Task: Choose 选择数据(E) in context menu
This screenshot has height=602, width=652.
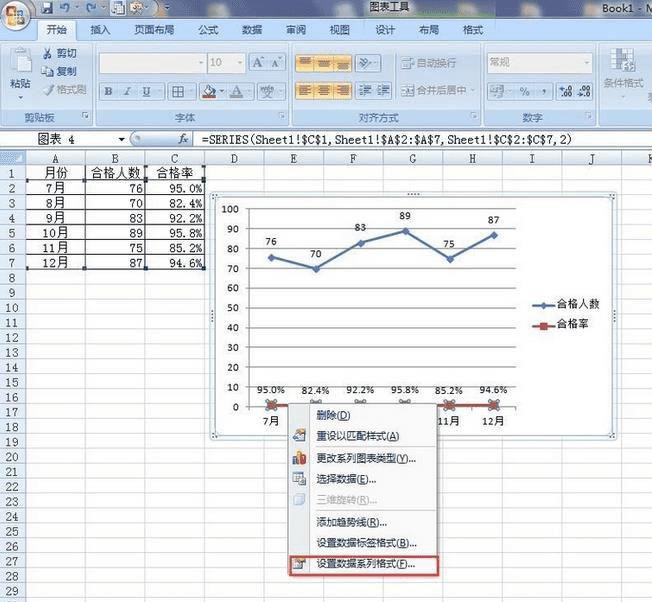Action: (363, 479)
